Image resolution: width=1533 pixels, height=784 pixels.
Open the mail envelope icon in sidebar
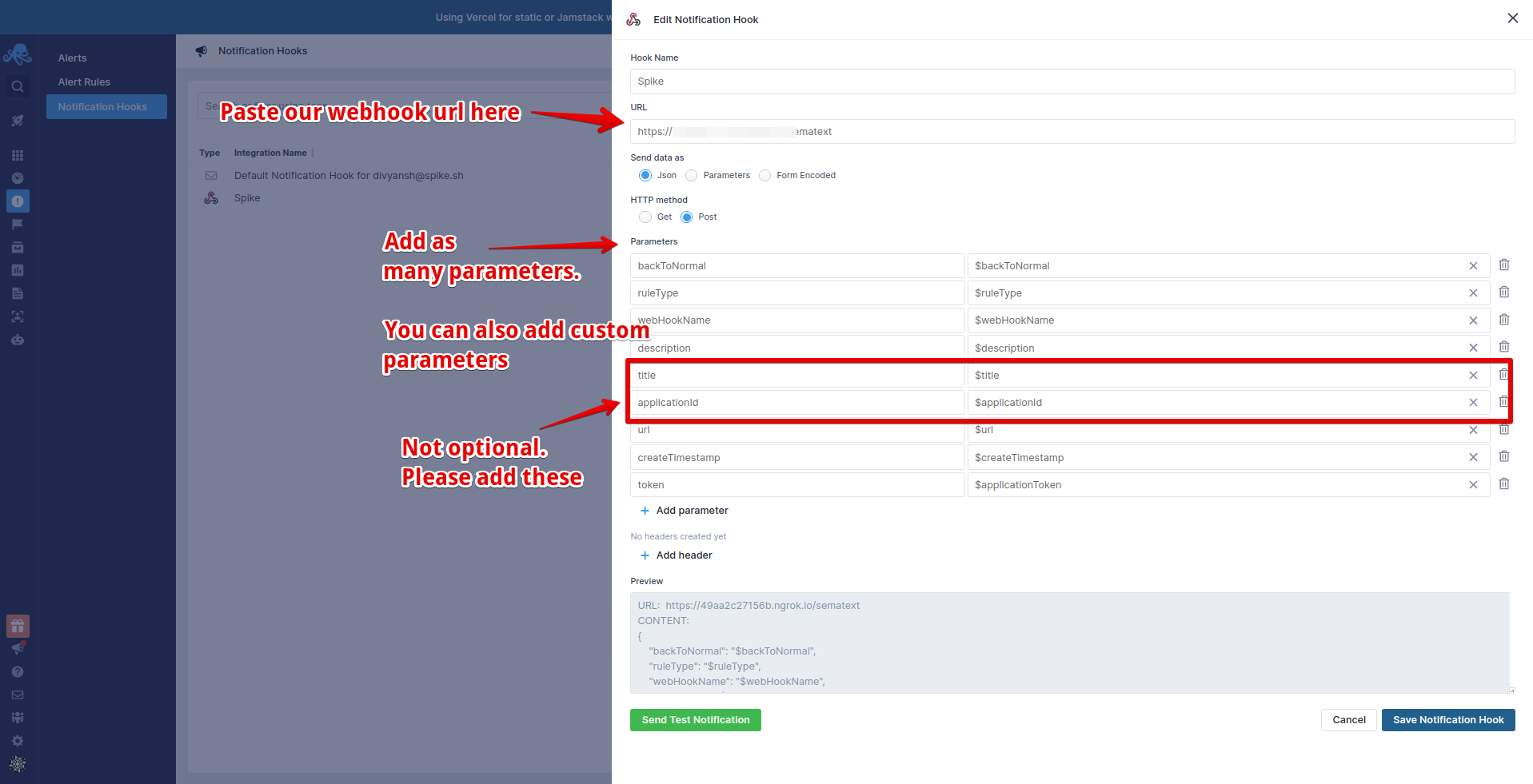18,694
